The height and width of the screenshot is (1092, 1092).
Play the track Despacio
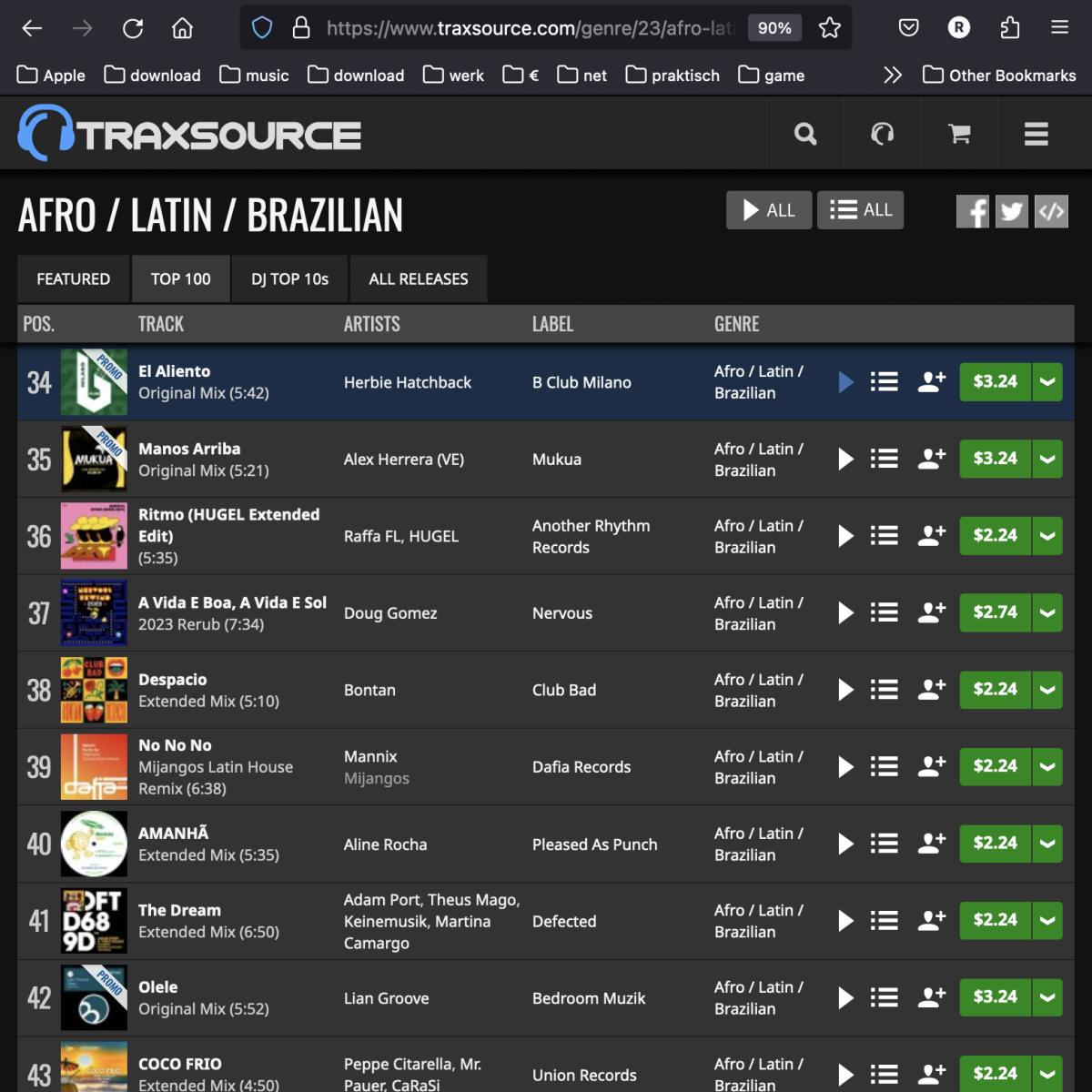[846, 690]
